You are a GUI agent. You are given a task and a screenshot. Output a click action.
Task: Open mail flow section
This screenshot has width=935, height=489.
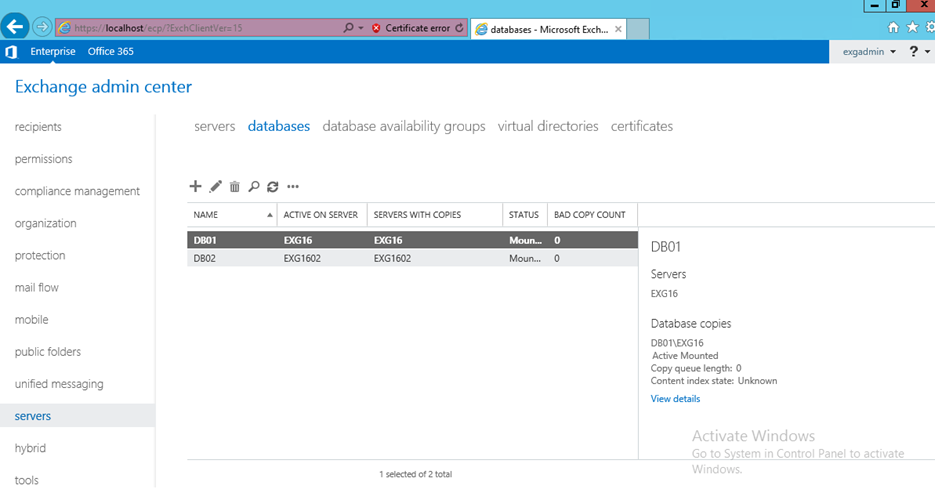[36, 287]
